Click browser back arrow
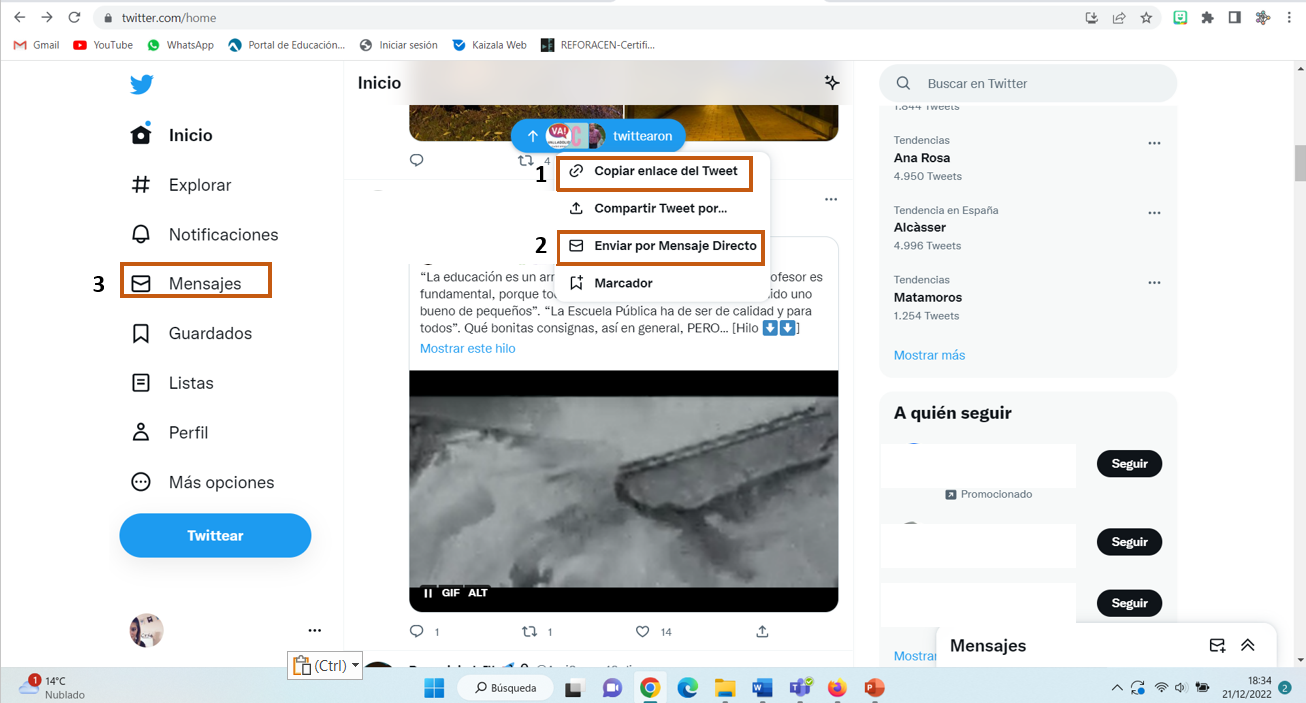Screen dimensions: 1306x703 coord(19,17)
